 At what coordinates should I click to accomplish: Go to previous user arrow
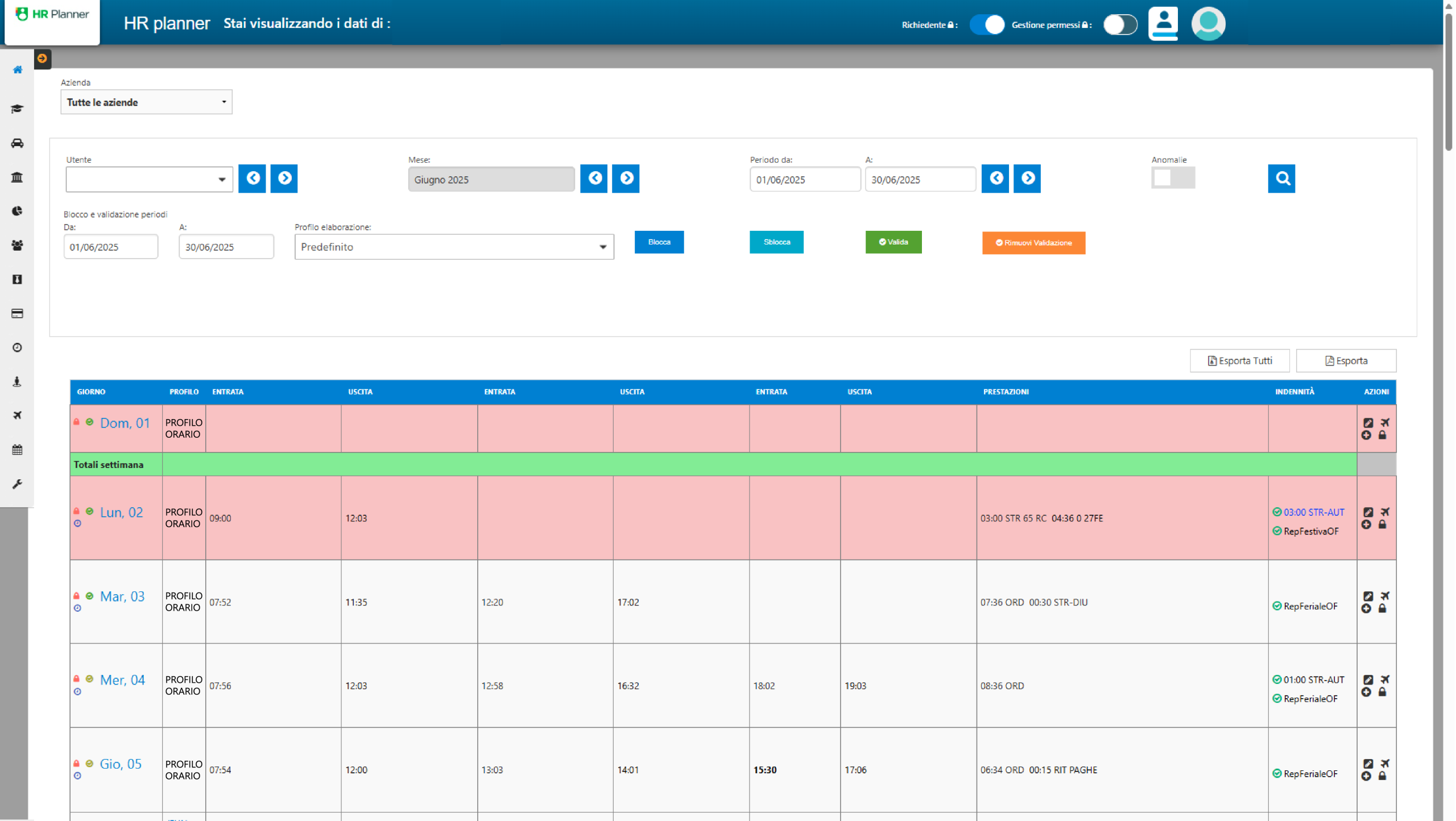click(252, 179)
